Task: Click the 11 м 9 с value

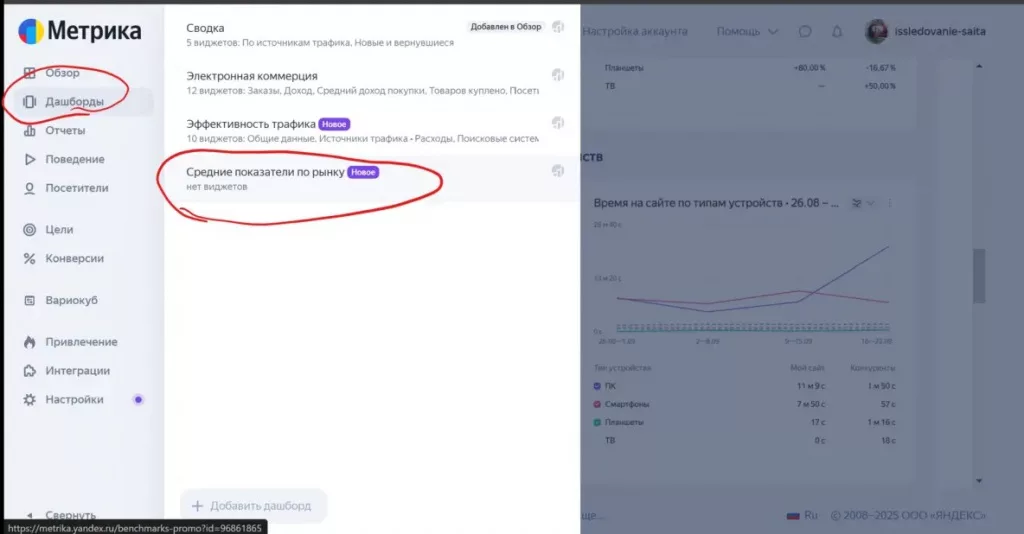Action: point(811,386)
